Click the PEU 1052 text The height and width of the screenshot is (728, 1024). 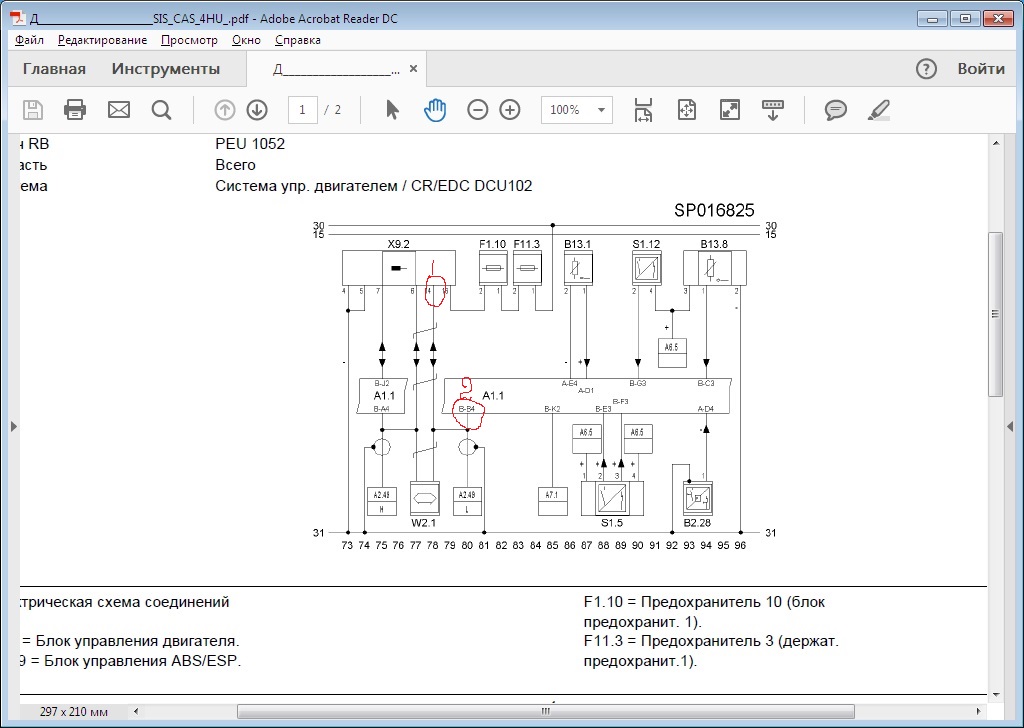(x=250, y=144)
